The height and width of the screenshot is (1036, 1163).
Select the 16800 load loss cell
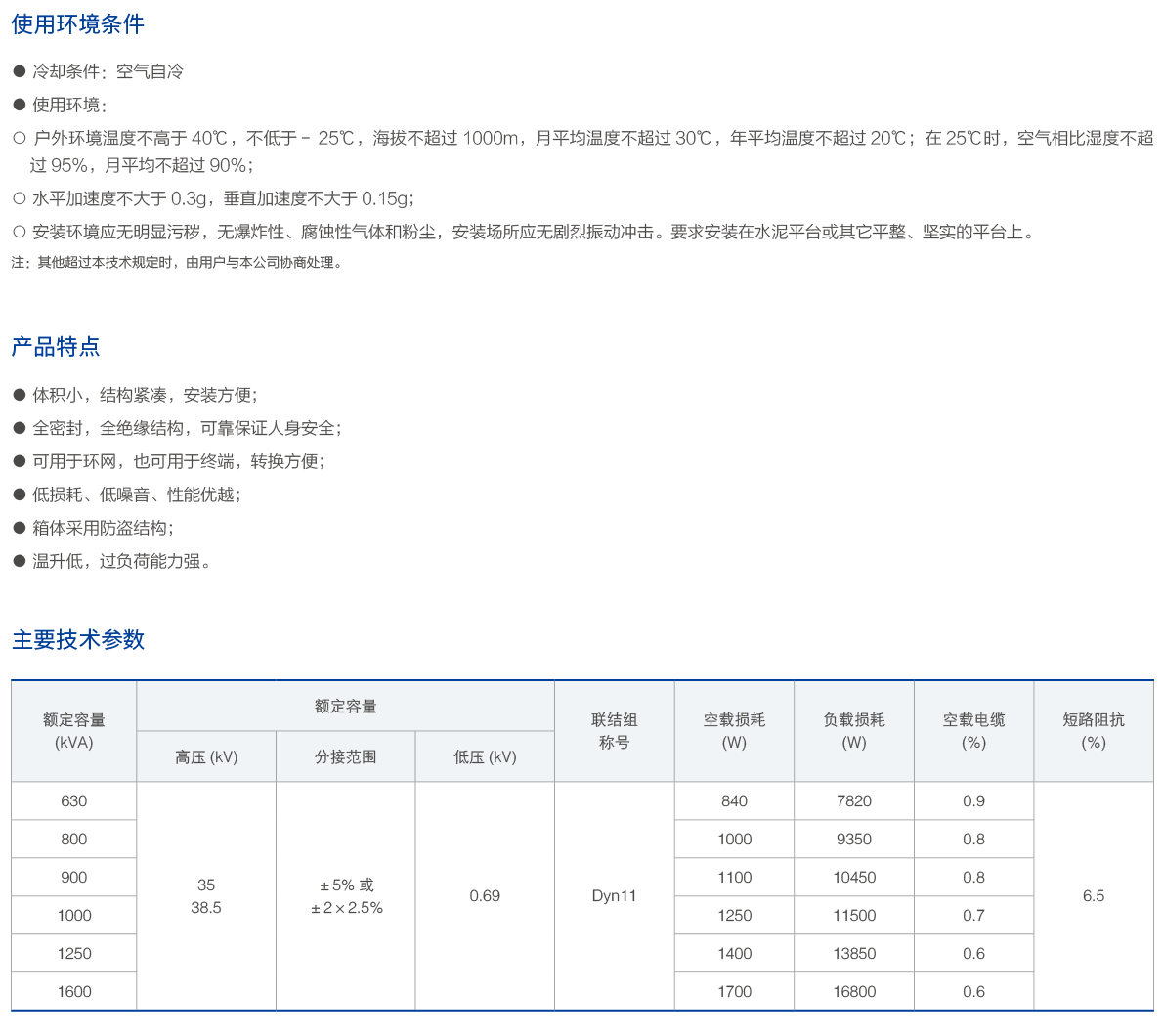(x=853, y=992)
